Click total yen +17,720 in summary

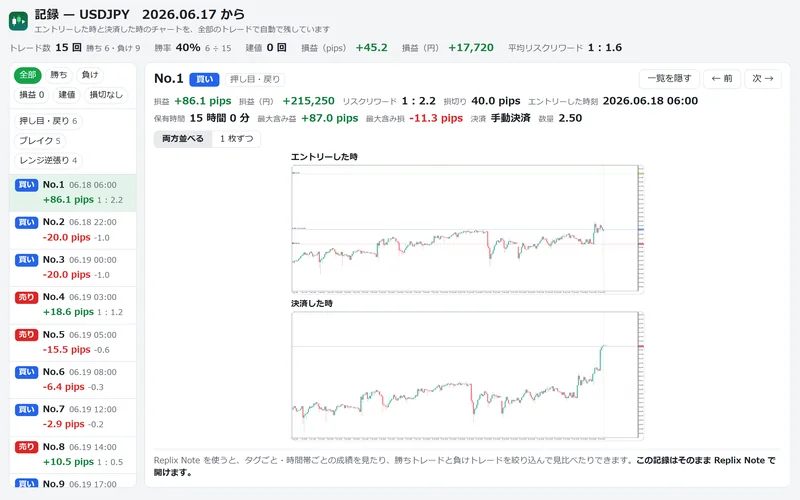click(471, 48)
